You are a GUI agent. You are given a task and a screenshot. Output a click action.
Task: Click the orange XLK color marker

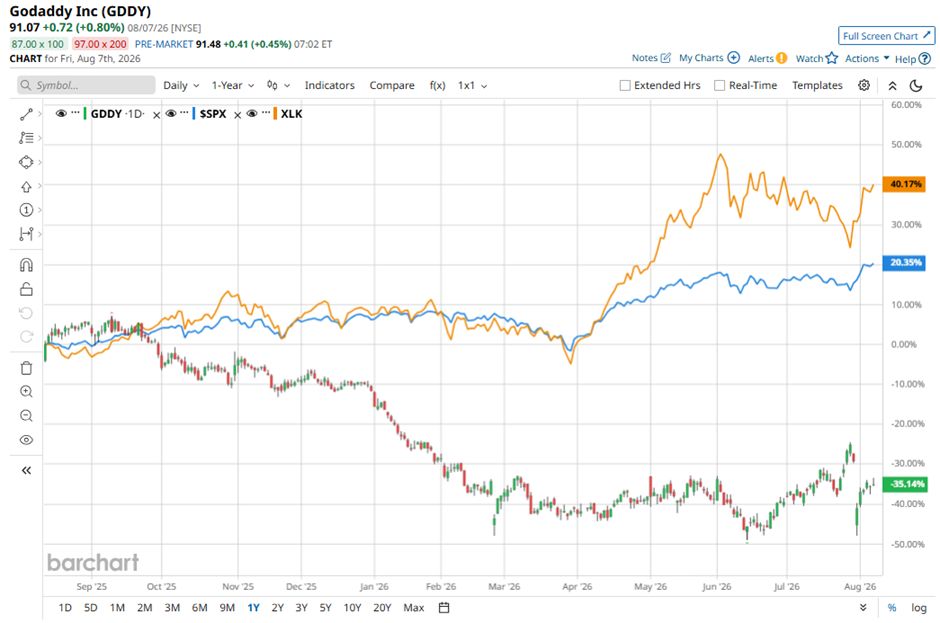[275, 113]
